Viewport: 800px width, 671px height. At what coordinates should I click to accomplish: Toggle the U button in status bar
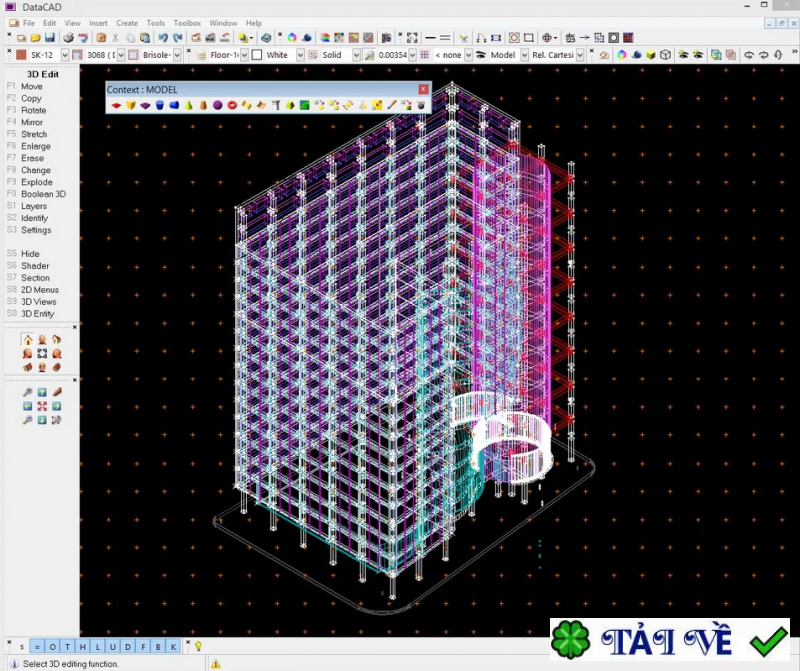pos(113,647)
